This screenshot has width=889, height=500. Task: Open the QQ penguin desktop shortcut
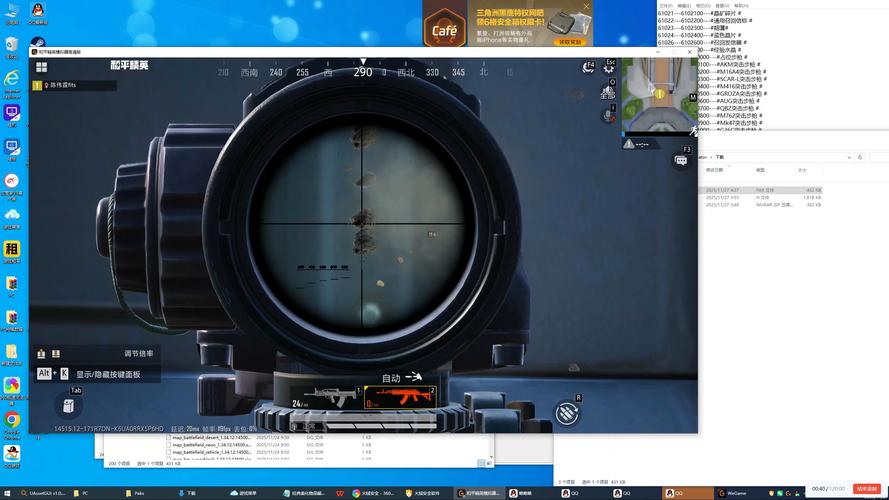coord(38,14)
